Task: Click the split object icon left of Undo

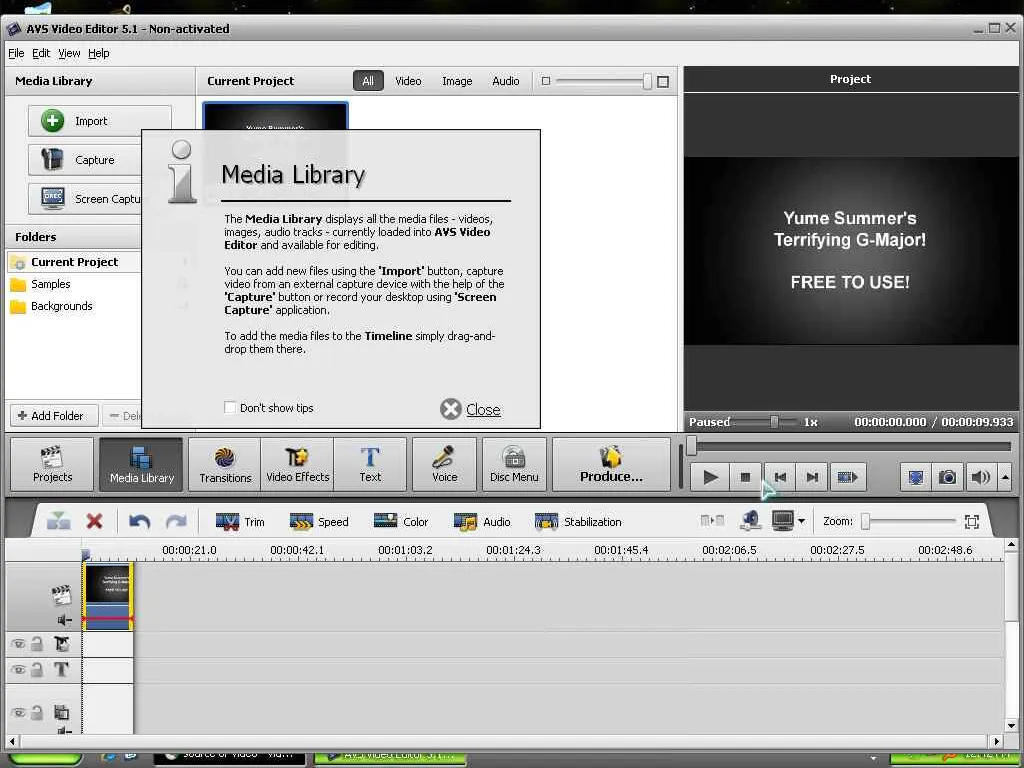Action: (x=59, y=521)
